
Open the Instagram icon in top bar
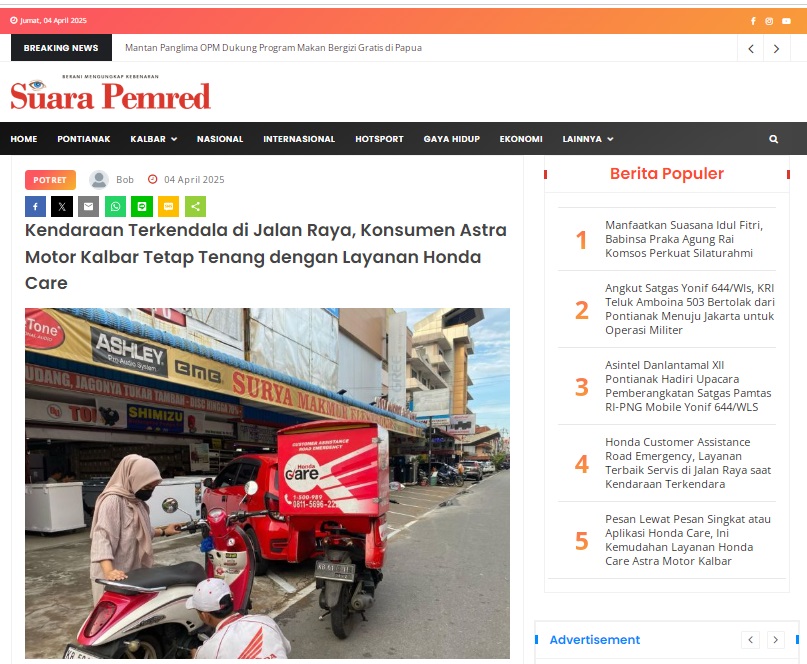pos(769,21)
